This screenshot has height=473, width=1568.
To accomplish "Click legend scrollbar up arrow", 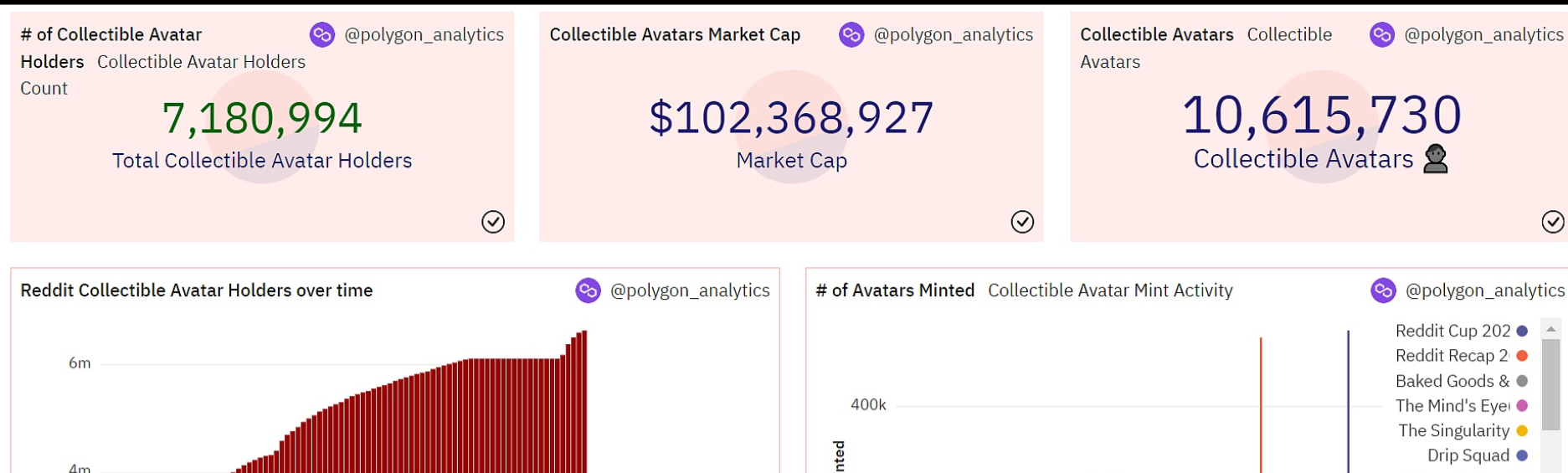I will [x=1550, y=329].
